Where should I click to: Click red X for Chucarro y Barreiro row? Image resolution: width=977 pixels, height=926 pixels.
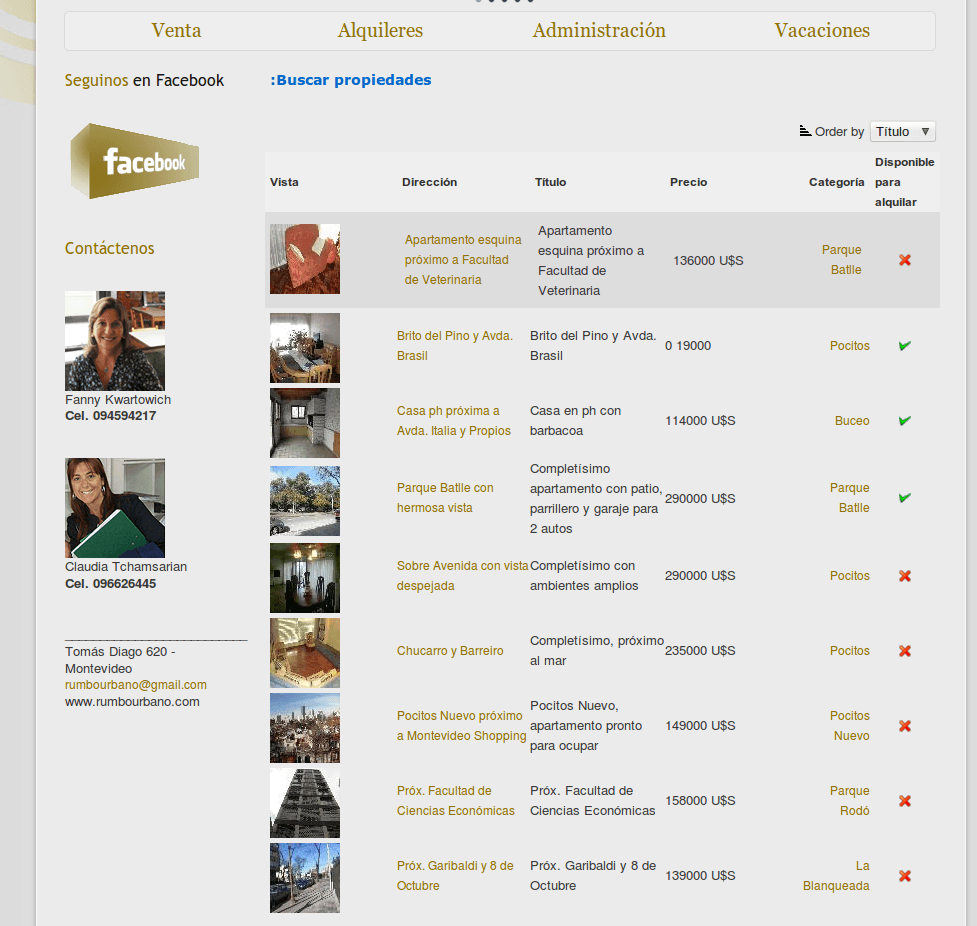pyautogui.click(x=905, y=651)
